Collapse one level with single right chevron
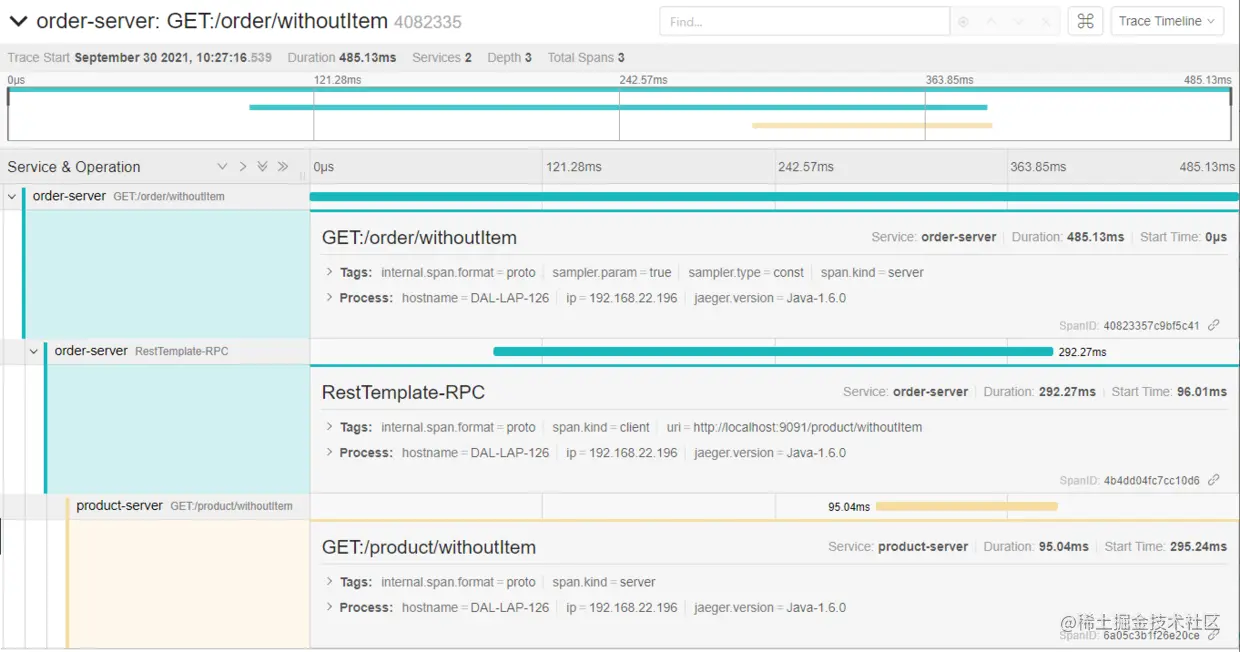Viewport: 1240px width, 652px height. pyautogui.click(x=242, y=167)
